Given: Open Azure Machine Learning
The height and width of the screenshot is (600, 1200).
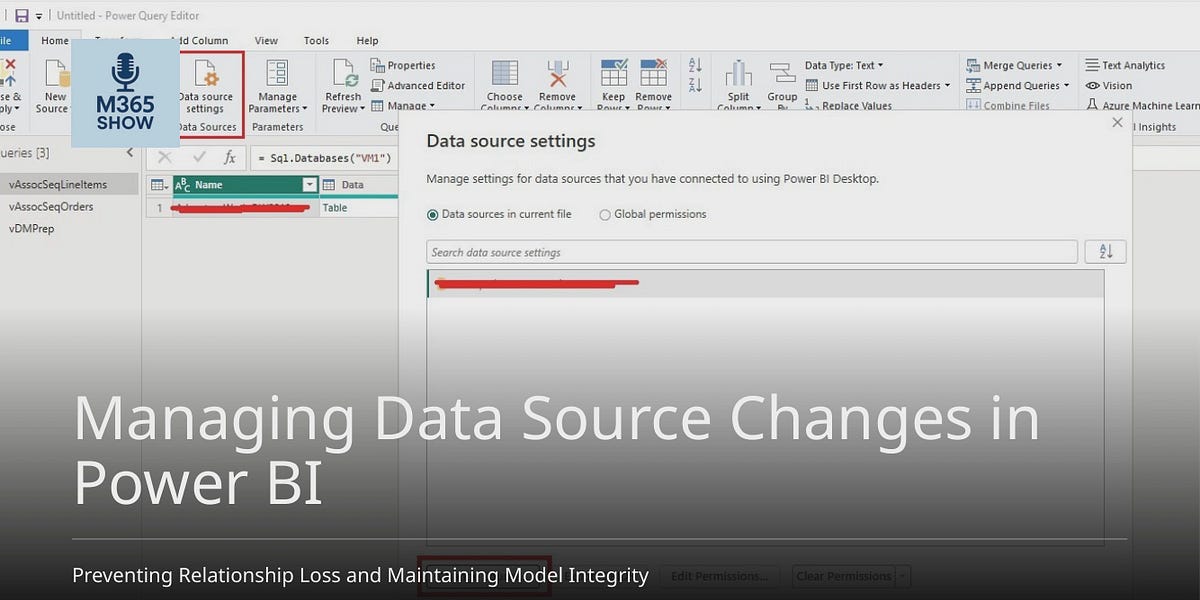Looking at the screenshot, I should [1142, 105].
